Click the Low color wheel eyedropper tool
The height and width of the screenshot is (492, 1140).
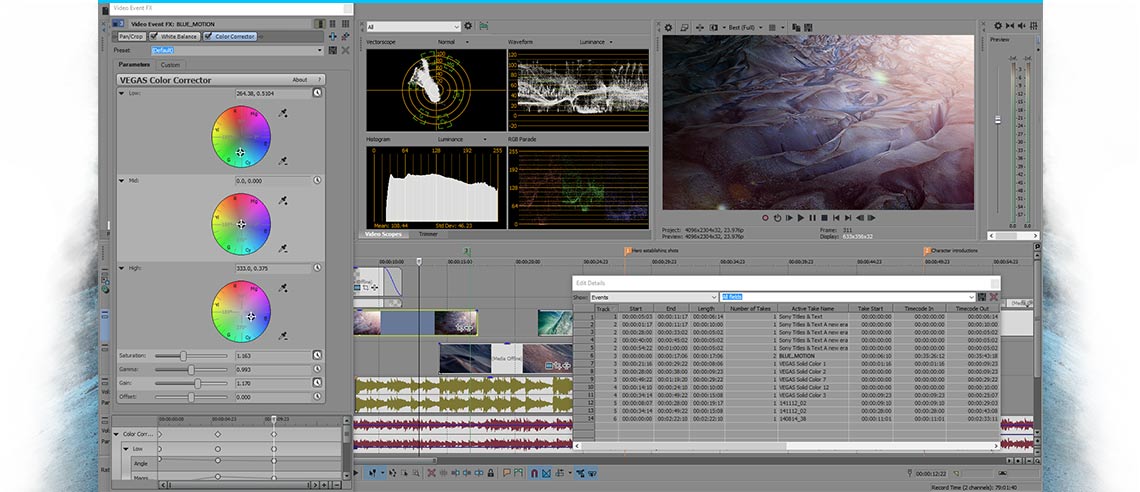[x=283, y=113]
